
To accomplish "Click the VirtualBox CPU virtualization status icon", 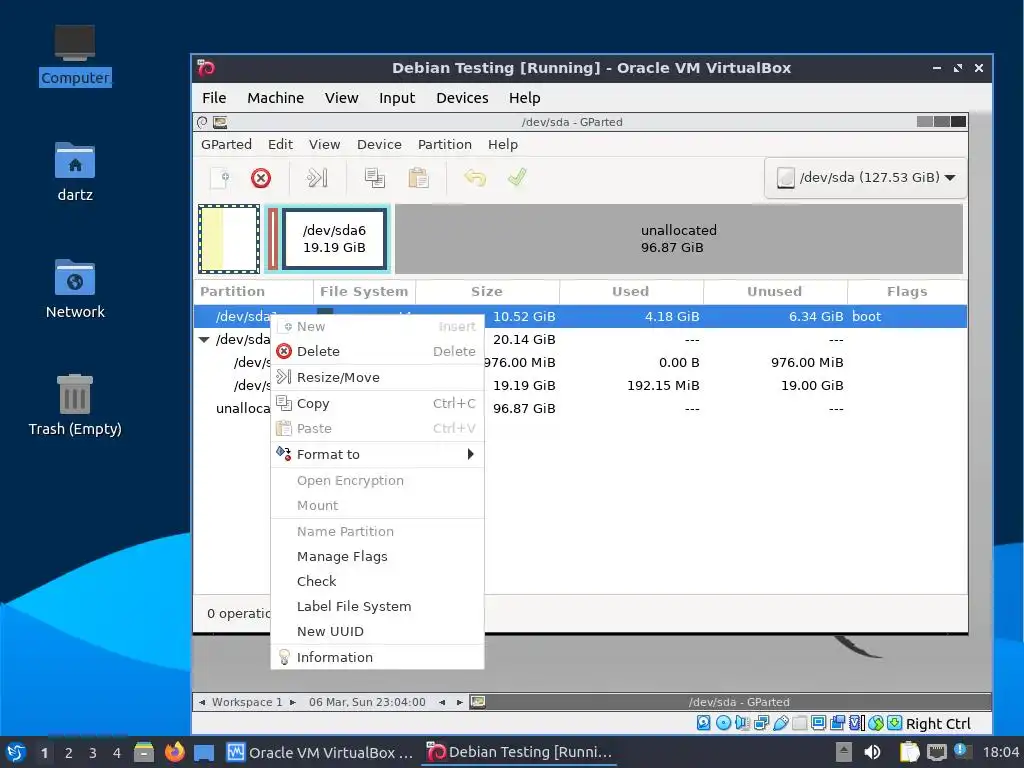I will 856,723.
